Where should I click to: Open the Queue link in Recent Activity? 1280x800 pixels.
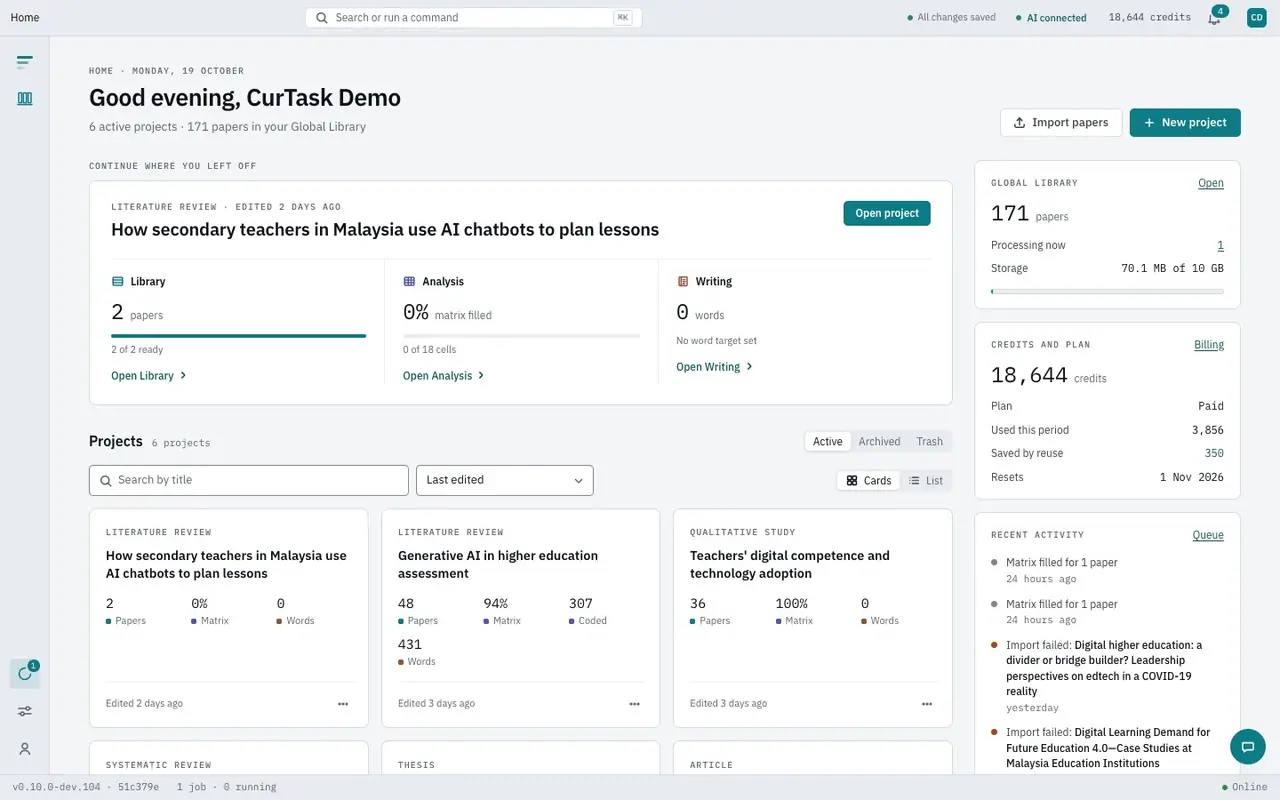coord(1208,535)
